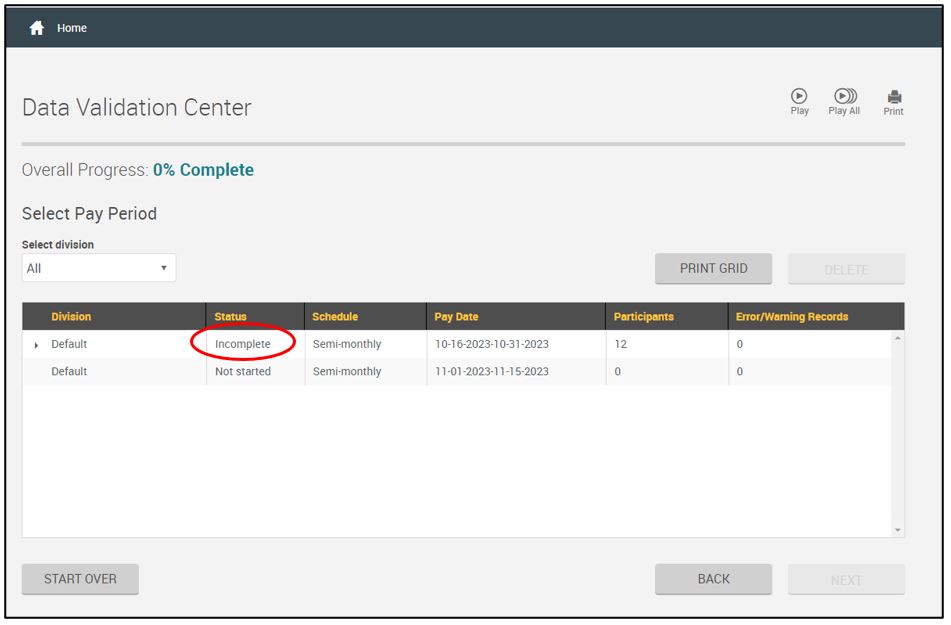Sort by the Schedule column header
The width and height of the screenshot is (951, 625).
335,317
